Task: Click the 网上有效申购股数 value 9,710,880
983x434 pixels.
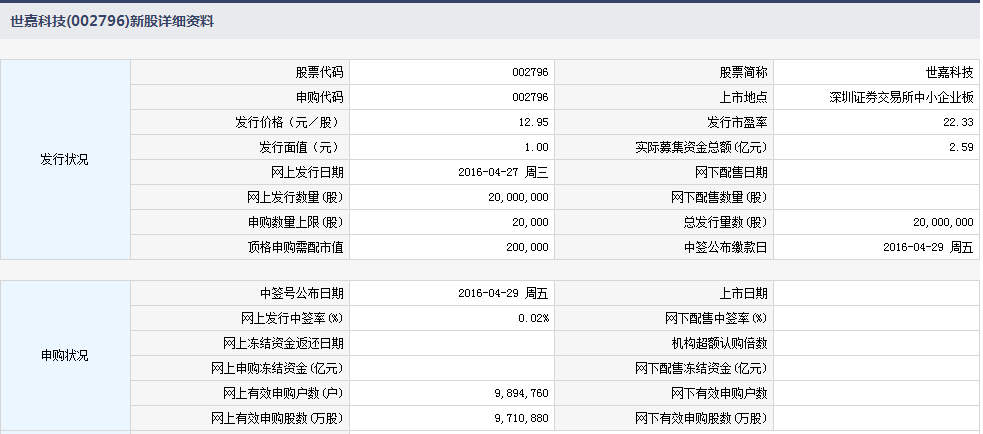Action: [x=517, y=418]
